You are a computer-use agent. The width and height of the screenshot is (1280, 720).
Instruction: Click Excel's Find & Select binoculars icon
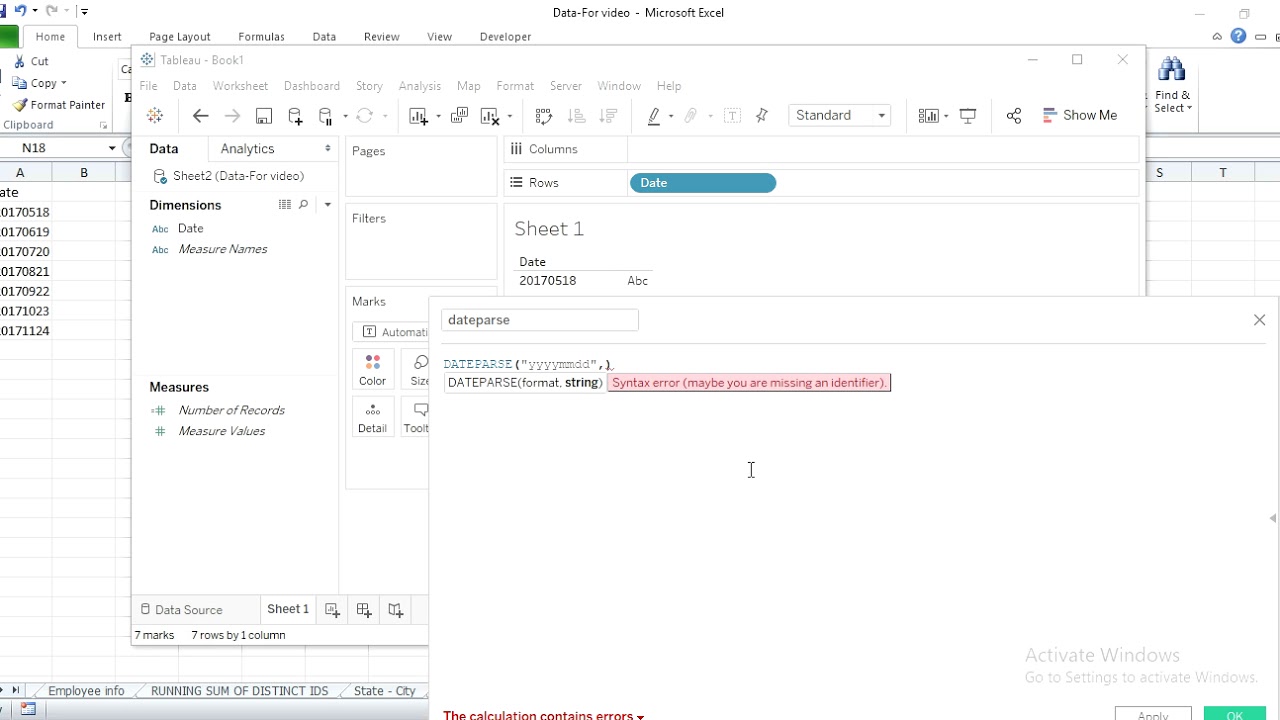point(1171,70)
